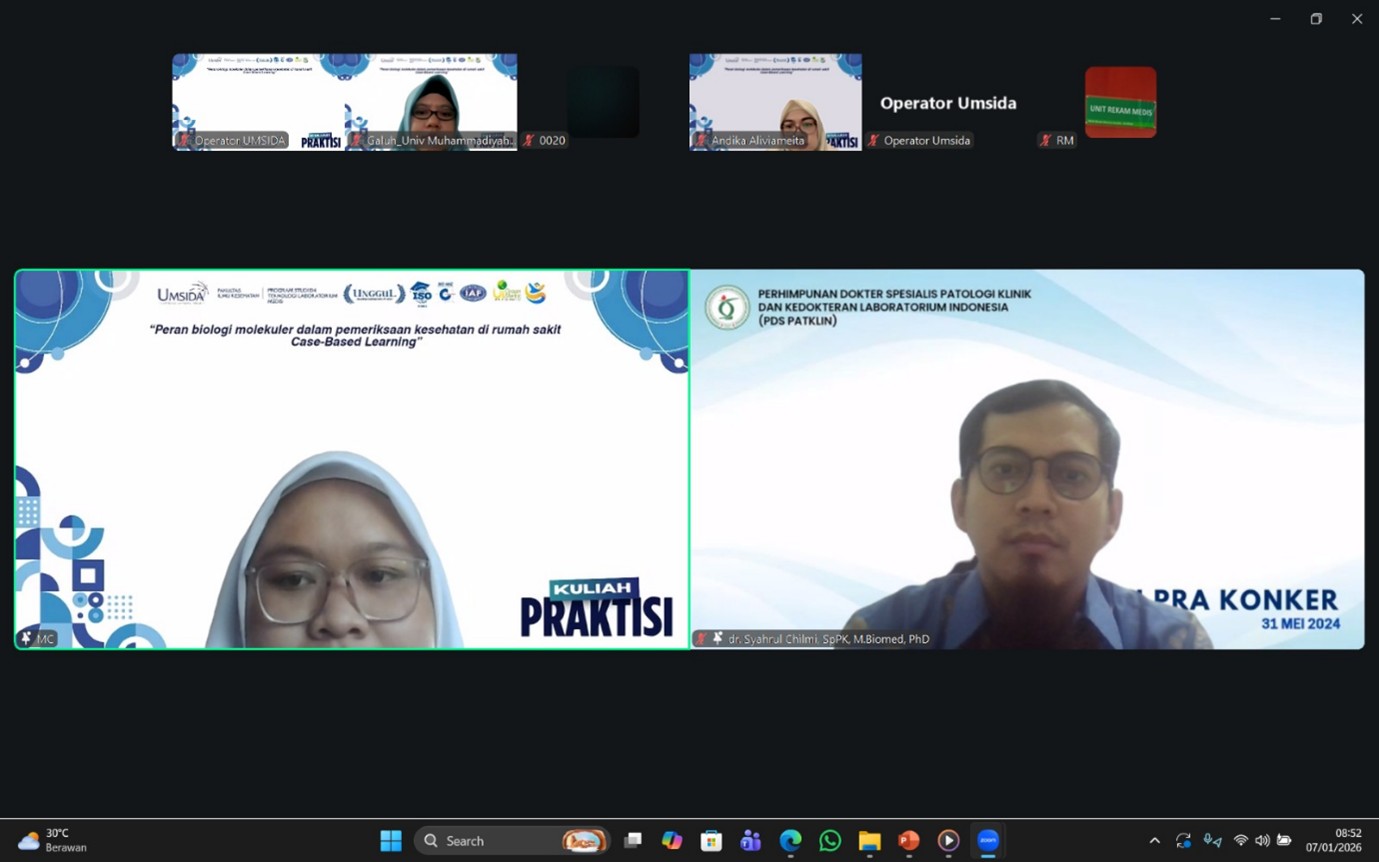This screenshot has height=862, width=1379.
Task: Open File Explorer from the taskbar
Action: pyautogui.click(x=869, y=841)
